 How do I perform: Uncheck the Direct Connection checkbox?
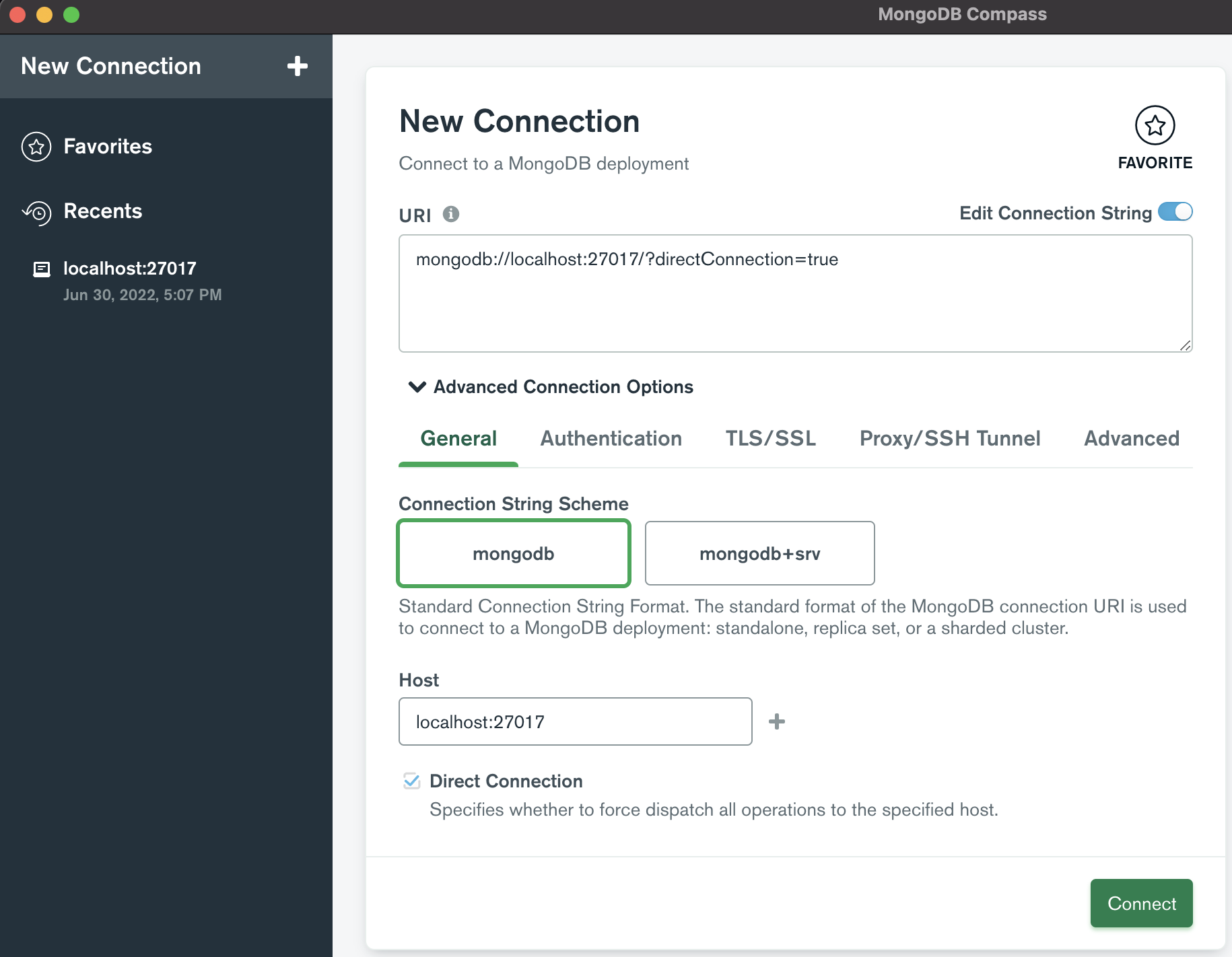coord(411,781)
